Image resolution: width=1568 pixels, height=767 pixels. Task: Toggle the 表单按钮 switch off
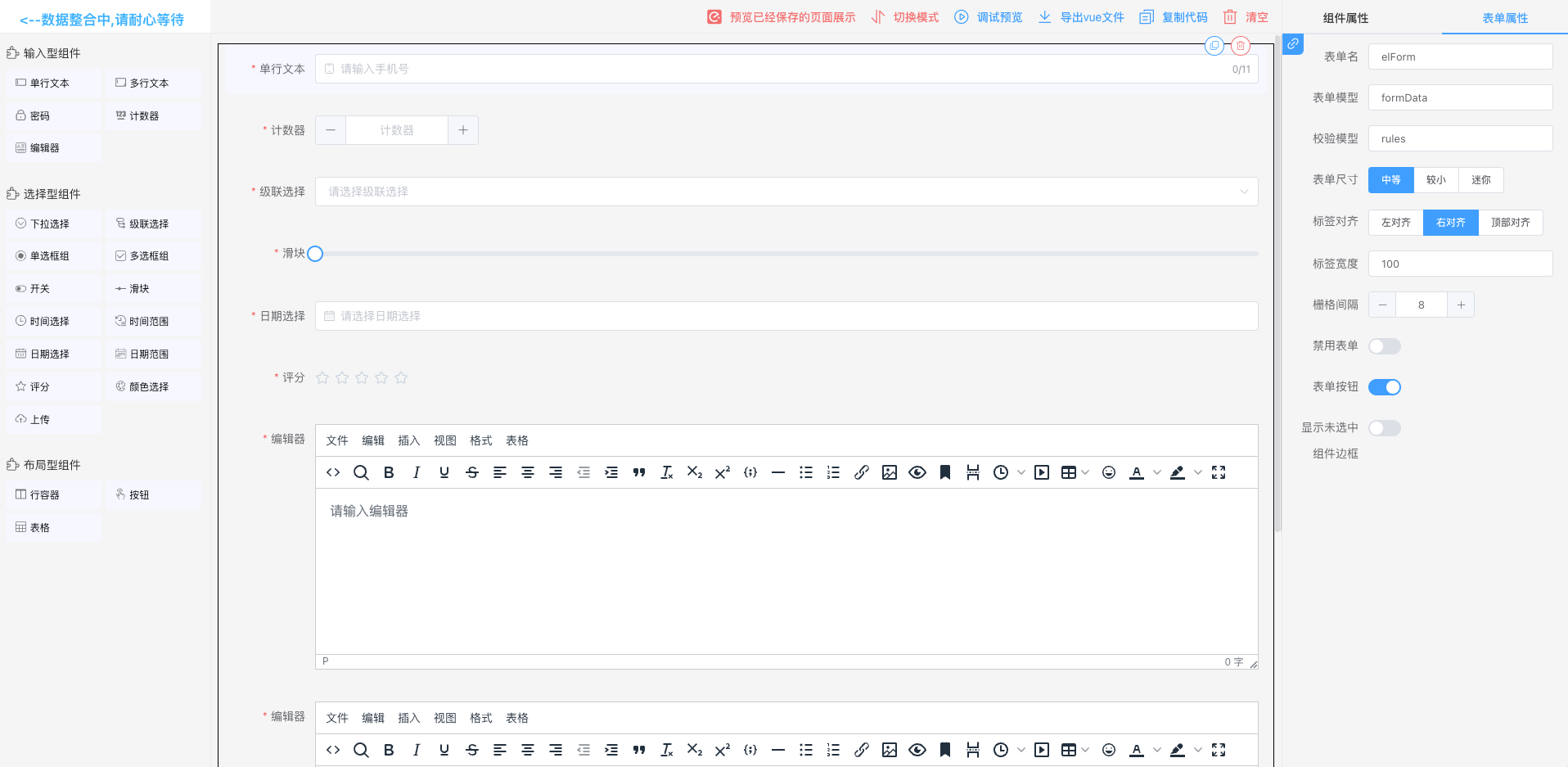click(1385, 387)
